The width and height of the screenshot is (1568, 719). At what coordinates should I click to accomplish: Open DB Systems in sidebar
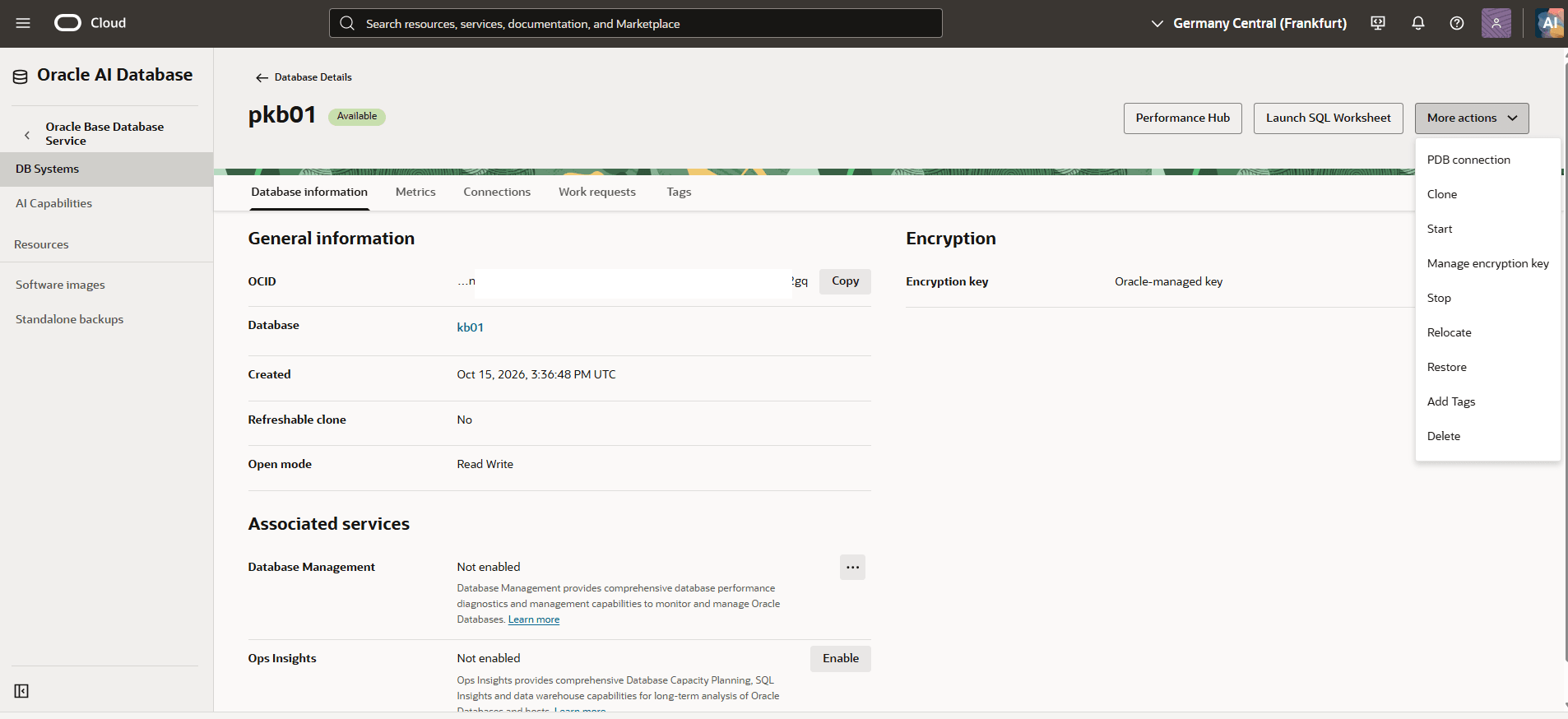(x=106, y=169)
